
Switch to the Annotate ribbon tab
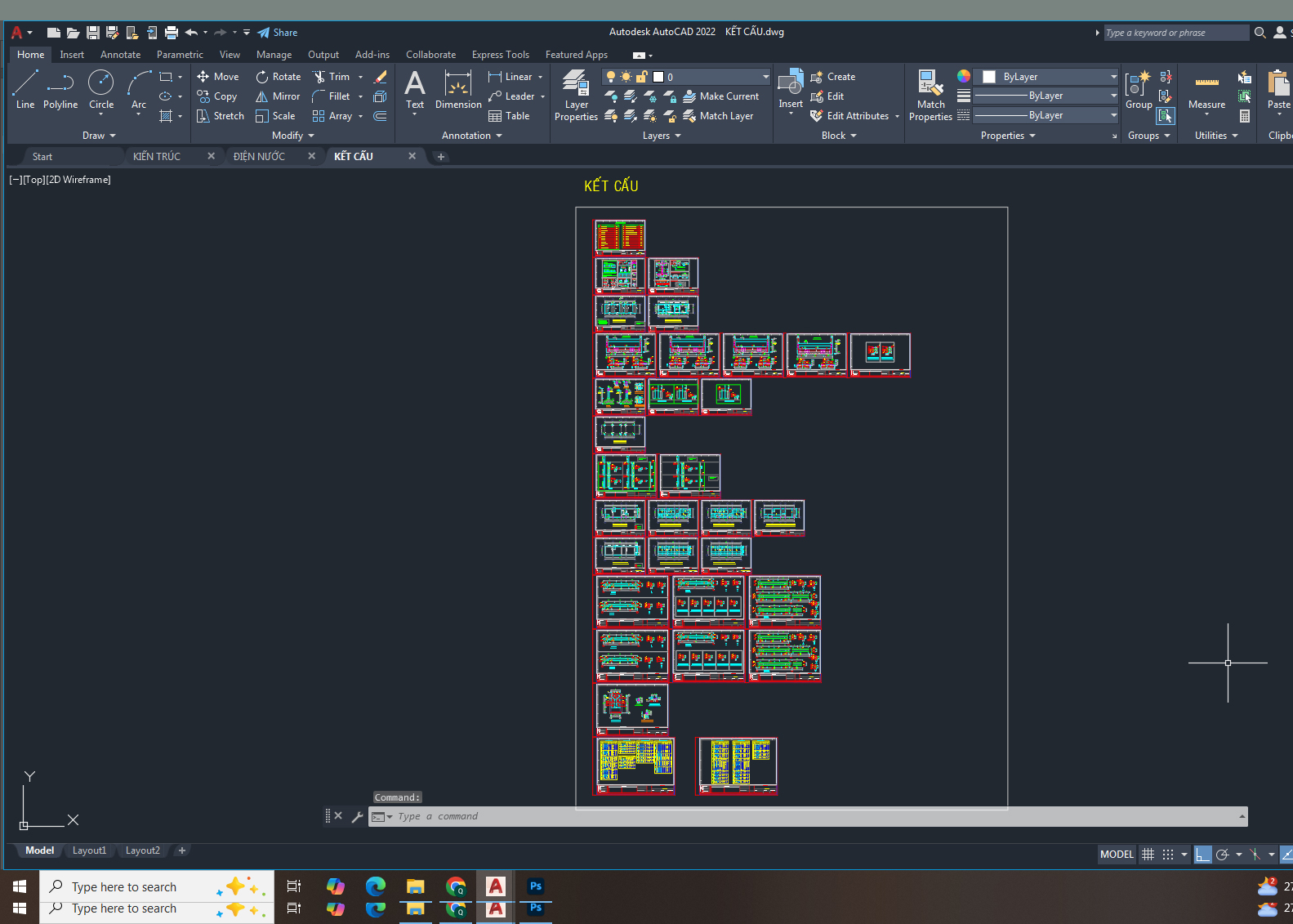pyautogui.click(x=120, y=55)
